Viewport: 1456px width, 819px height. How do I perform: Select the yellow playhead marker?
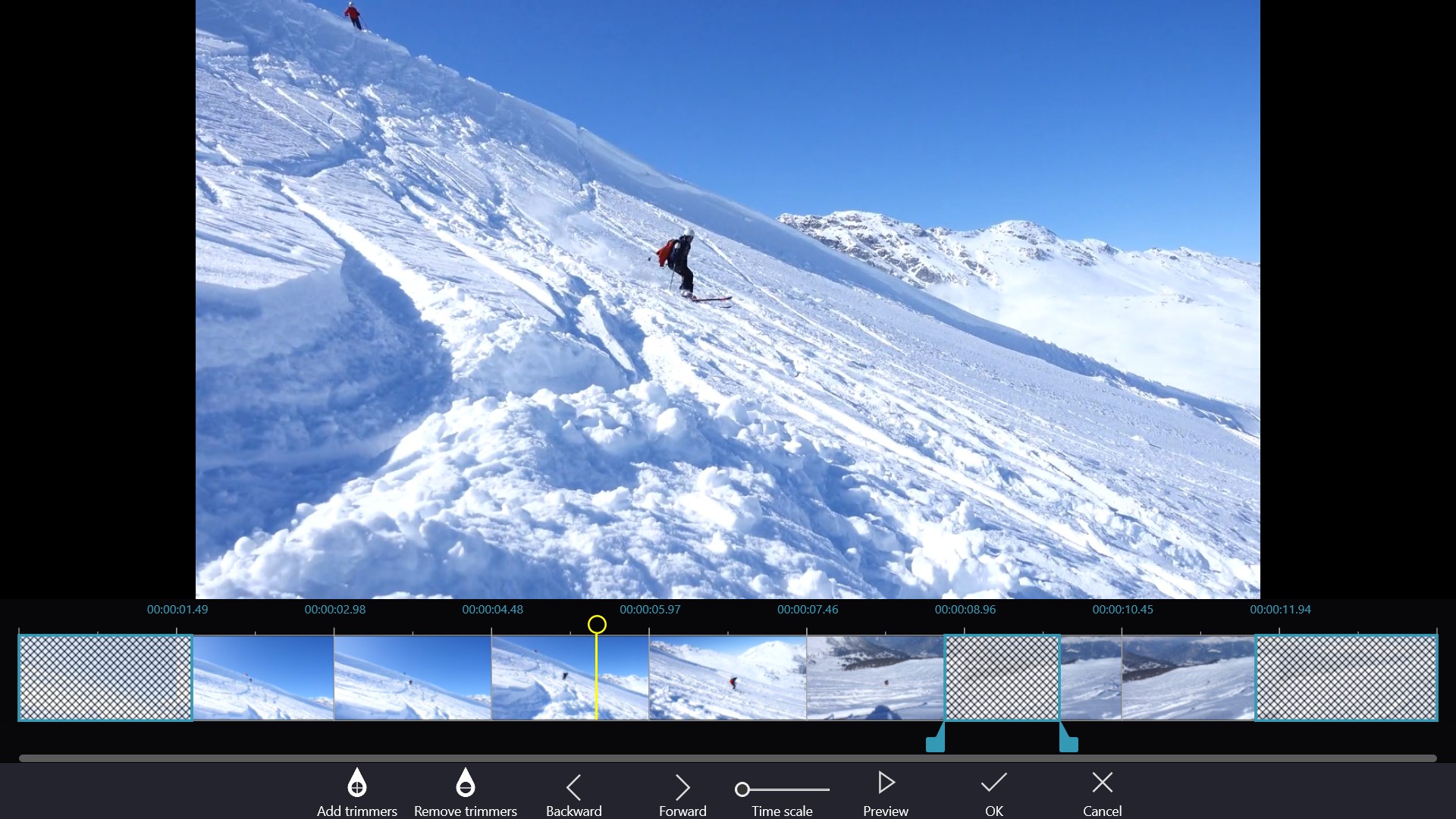(597, 625)
